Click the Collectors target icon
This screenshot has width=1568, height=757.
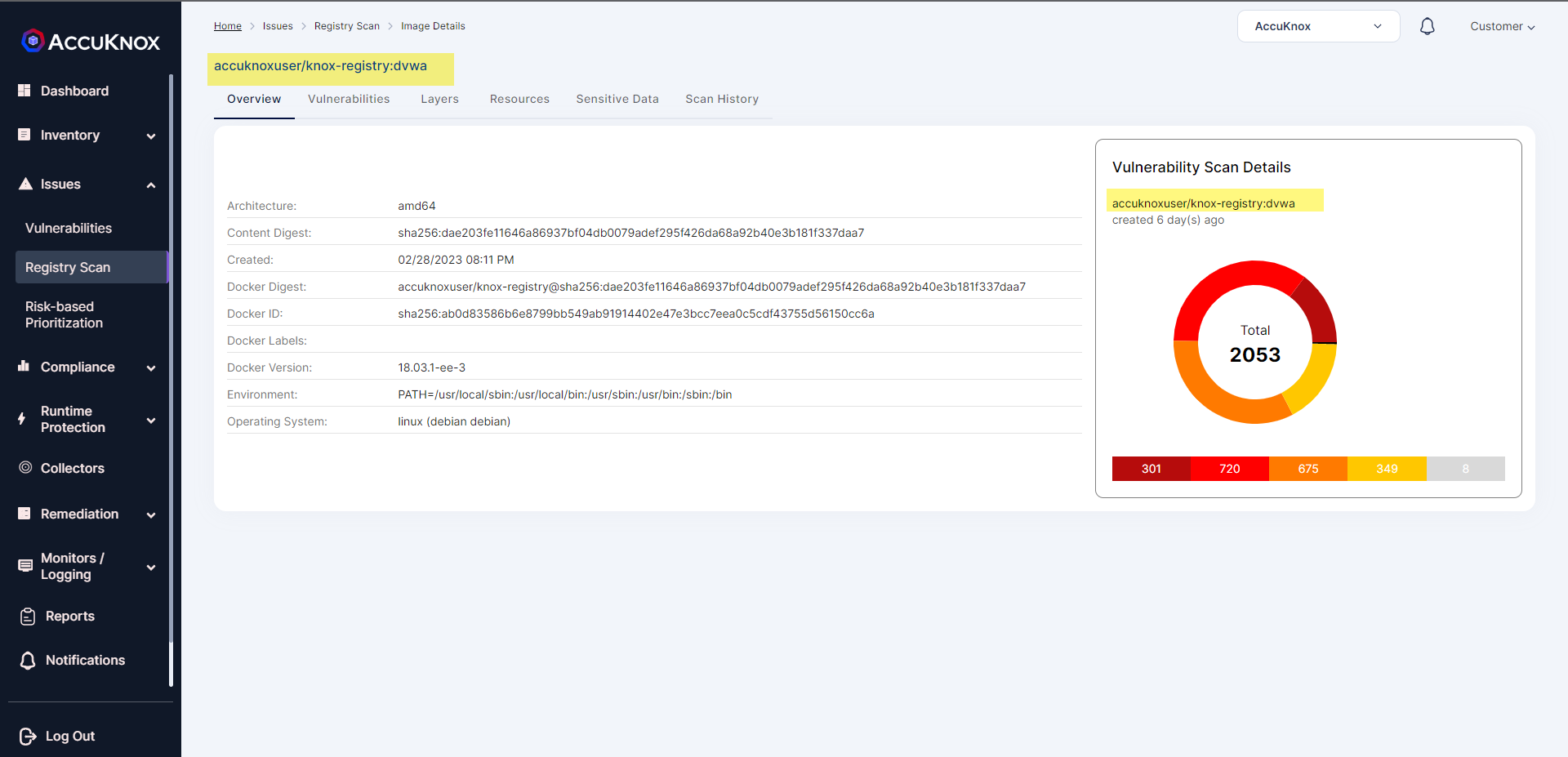(25, 468)
